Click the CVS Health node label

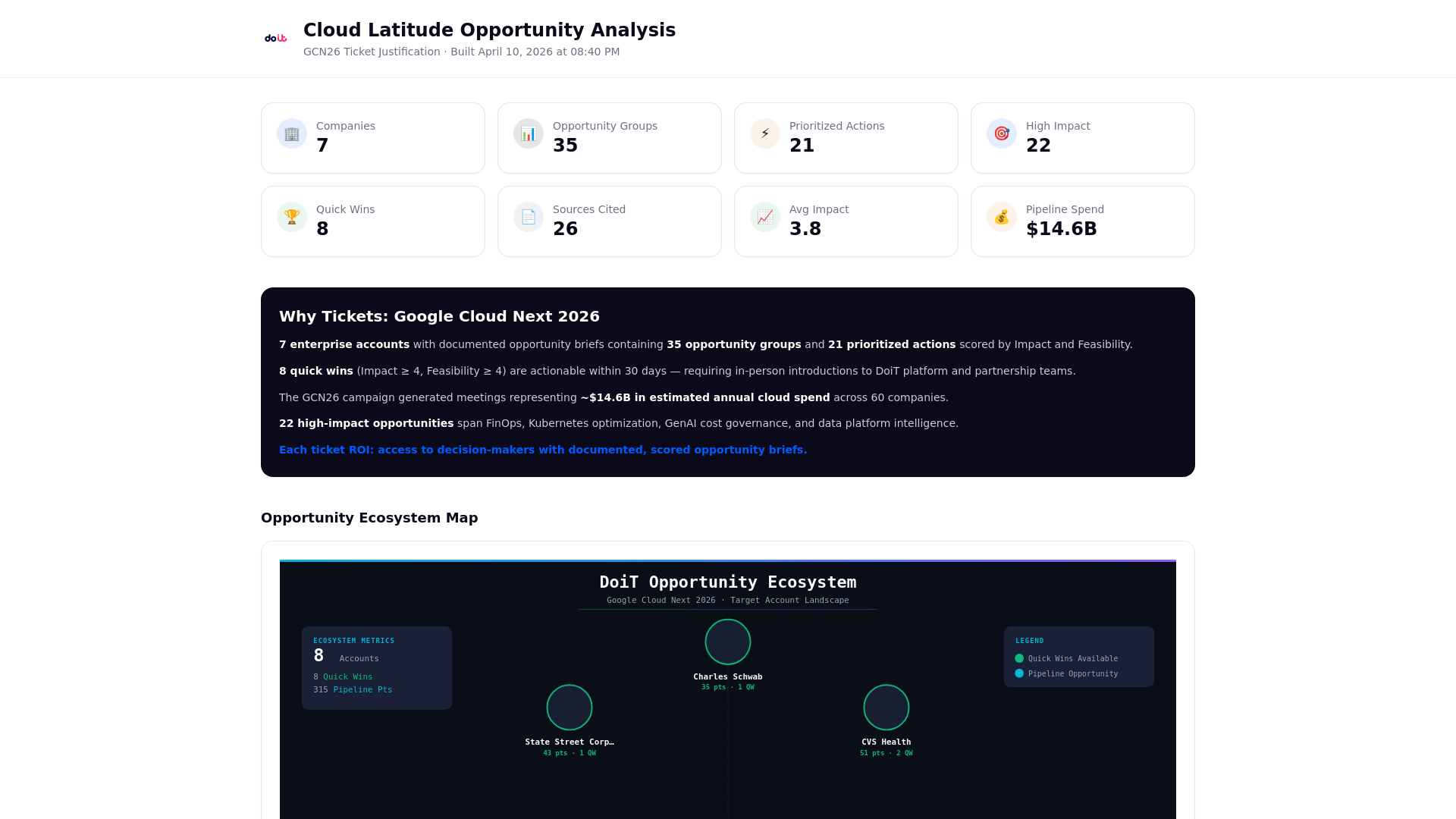click(x=886, y=742)
